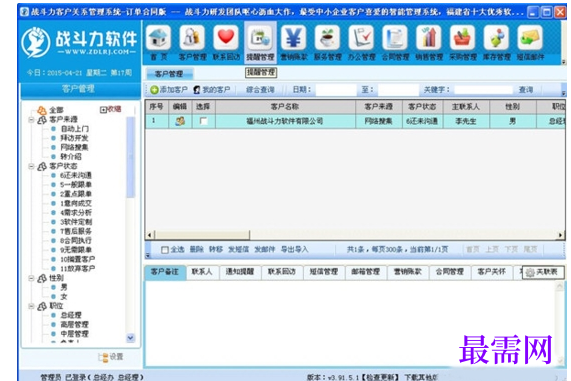Switch to the 邮箱管理 tab
The width and height of the screenshot is (571, 381).
pyautogui.click(x=366, y=272)
